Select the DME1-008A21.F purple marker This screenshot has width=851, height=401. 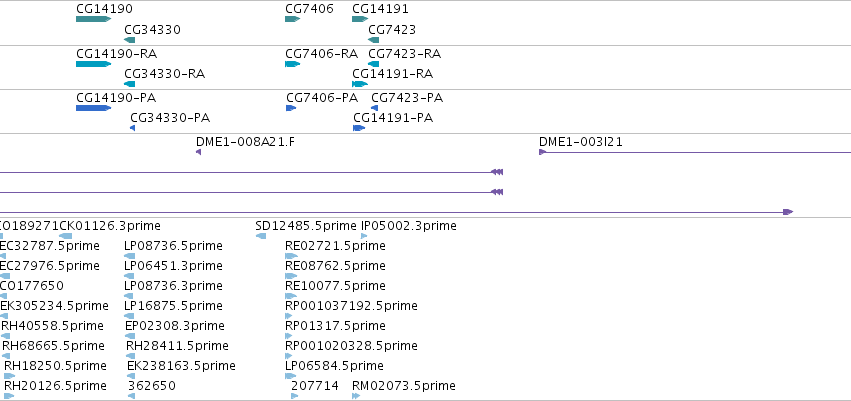point(199,152)
